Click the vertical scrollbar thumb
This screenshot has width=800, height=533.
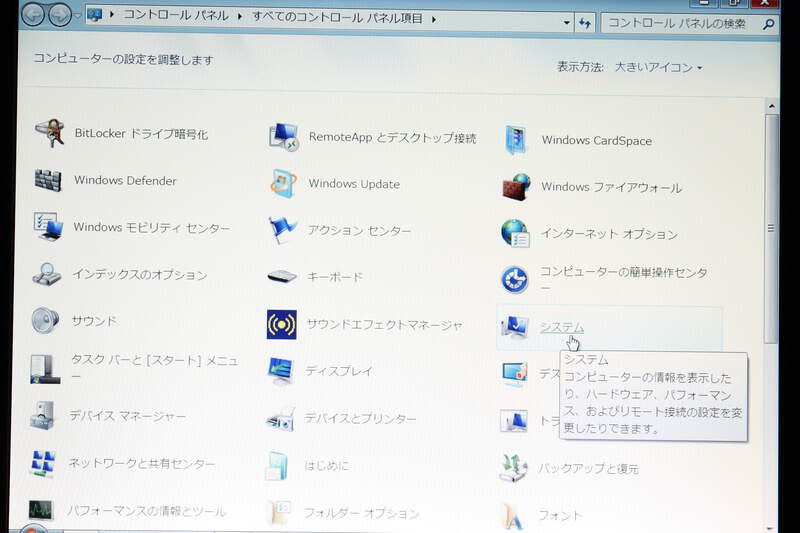click(771, 229)
